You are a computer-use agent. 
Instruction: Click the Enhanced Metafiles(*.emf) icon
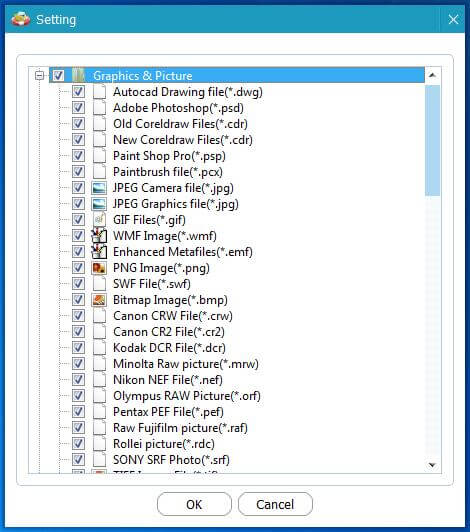pos(99,251)
